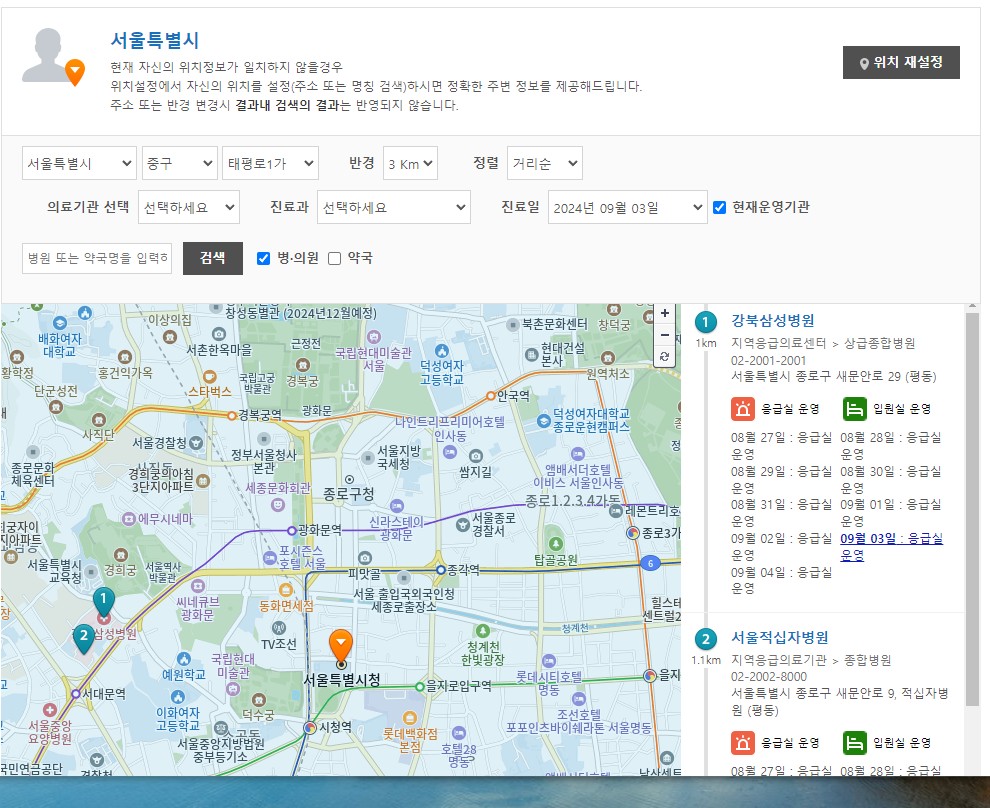
Task: Click 서울적십자병원 phone number 02-2002-8000
Action: (x=768, y=677)
